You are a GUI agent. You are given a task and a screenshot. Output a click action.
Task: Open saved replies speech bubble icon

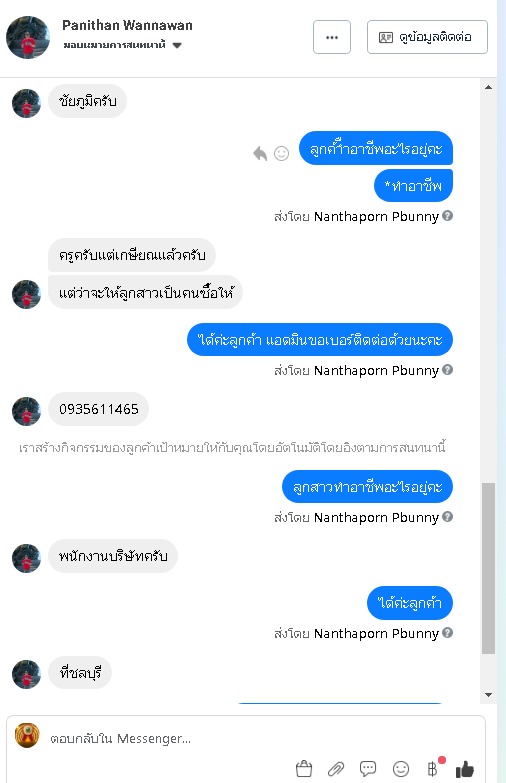(368, 769)
